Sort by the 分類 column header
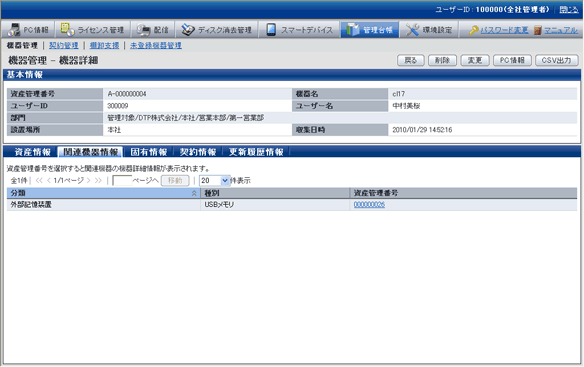Screen dimensions: 584x367 point(104,193)
